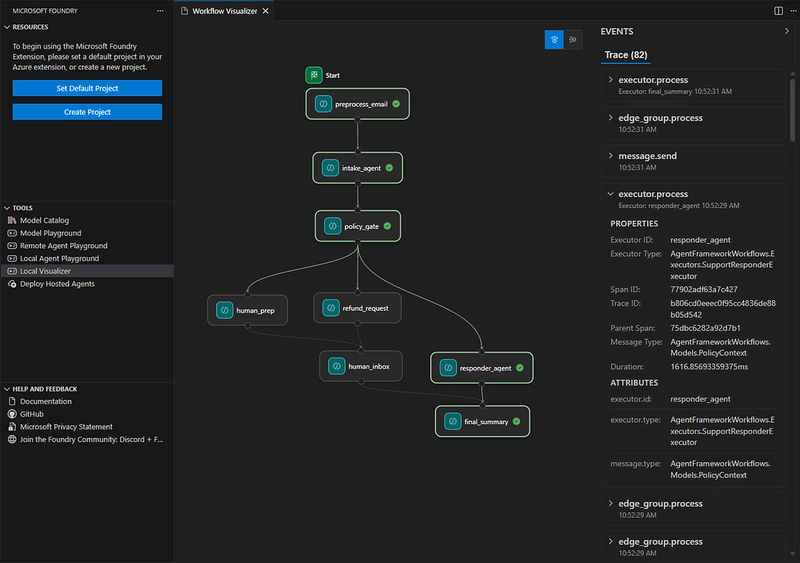Image resolution: width=800 pixels, height=563 pixels.
Task: Select the policy_gate node icon
Action: [x=332, y=226]
